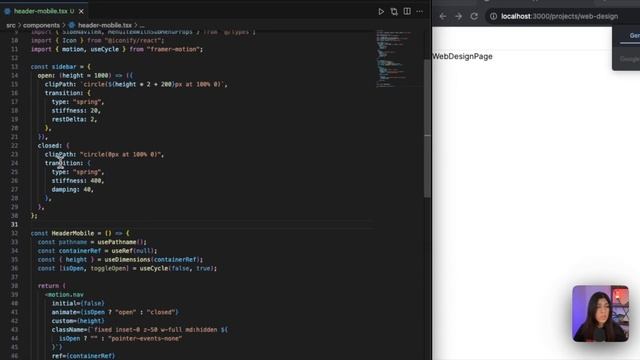Go back in the browser window

pyautogui.click(x=443, y=16)
